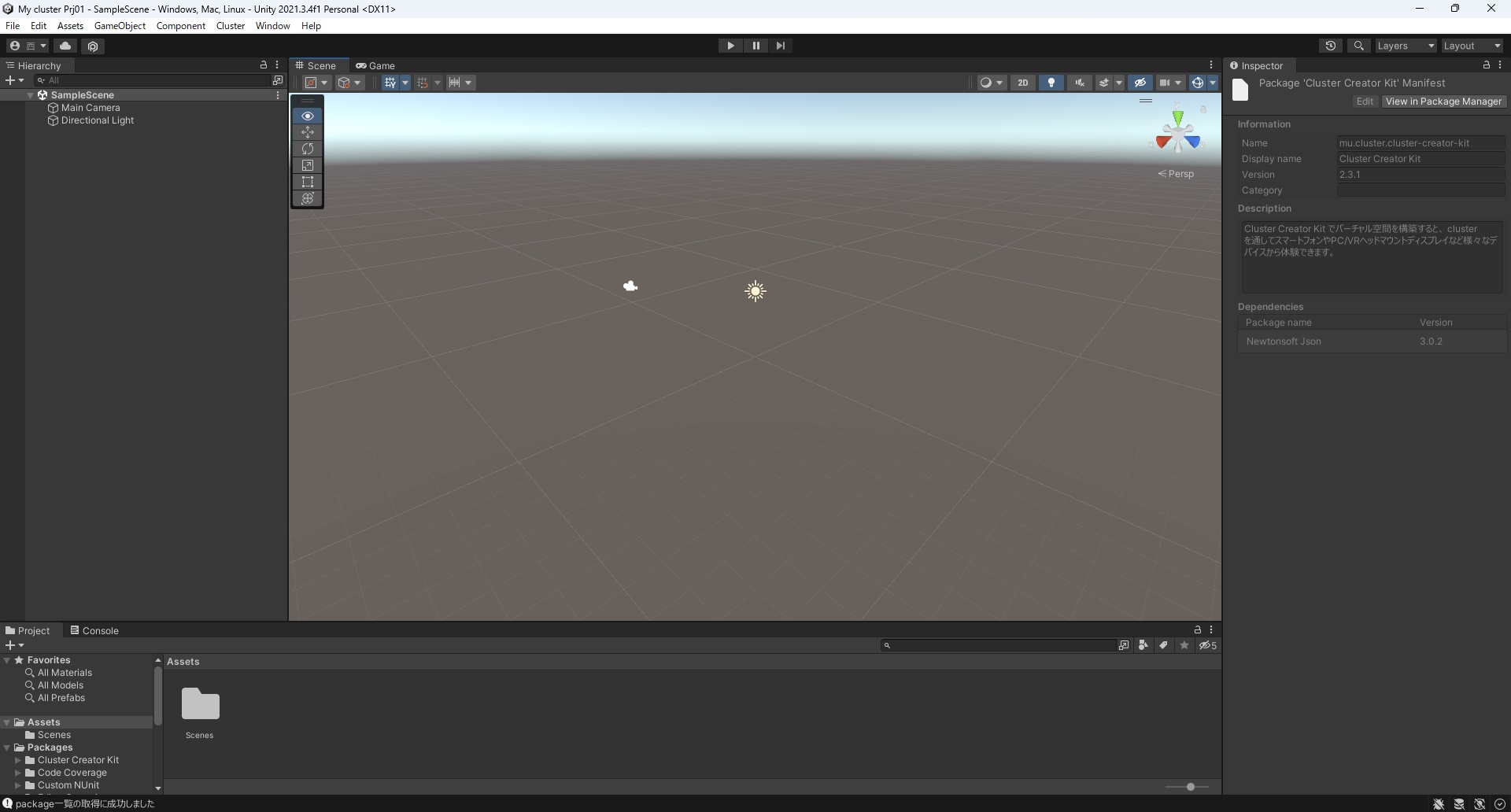1511x812 pixels.
Task: Open the GameObject menu
Action: coord(119,25)
